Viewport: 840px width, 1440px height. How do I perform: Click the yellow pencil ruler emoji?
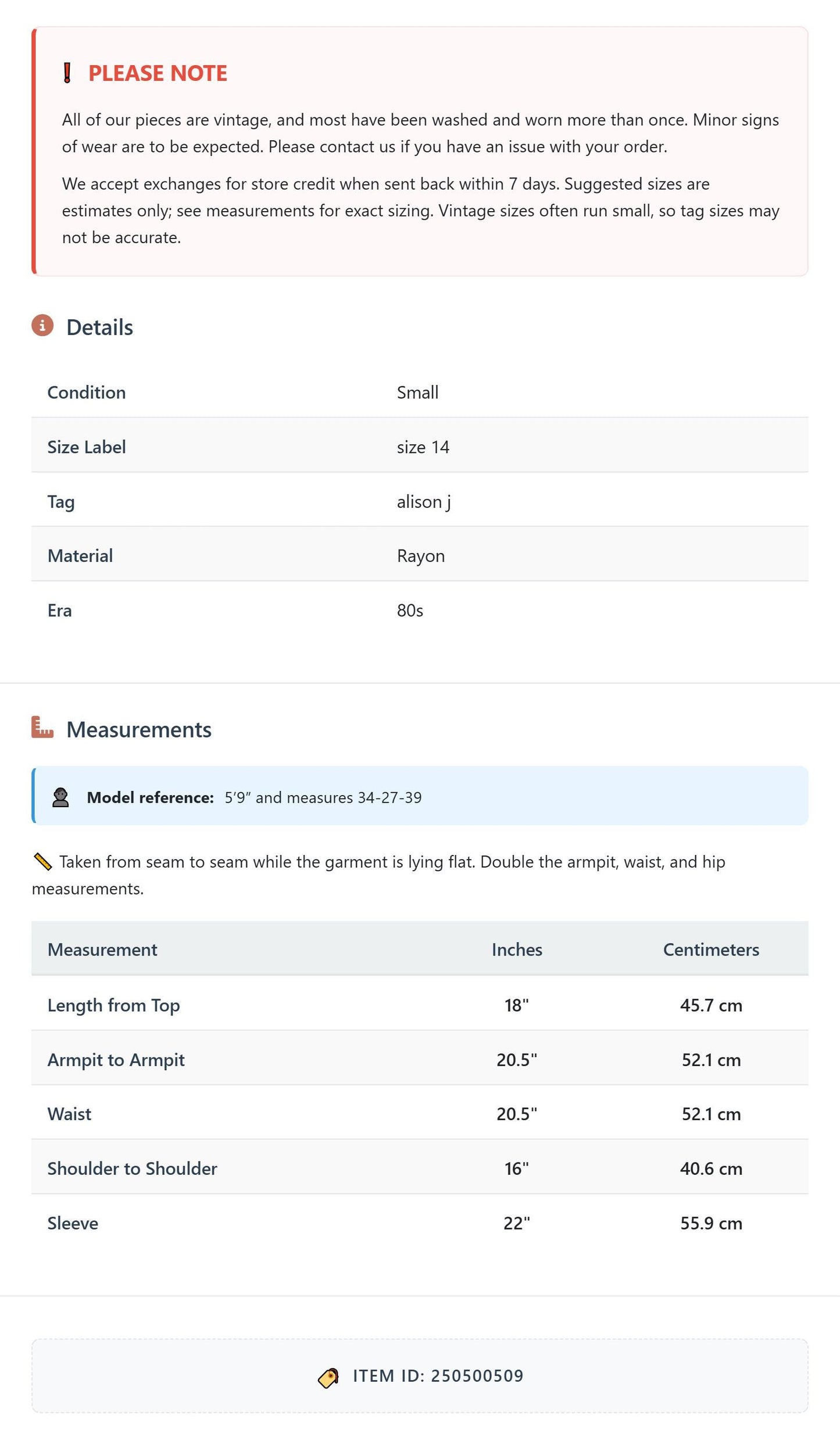(43, 862)
